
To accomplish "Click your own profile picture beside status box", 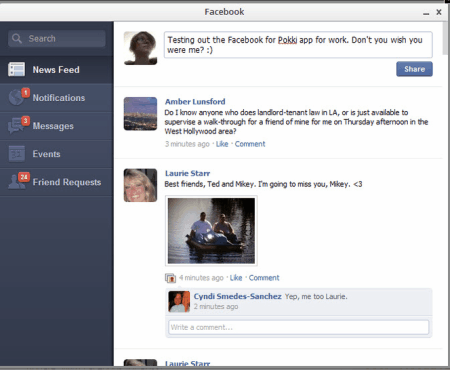I will (x=140, y=48).
